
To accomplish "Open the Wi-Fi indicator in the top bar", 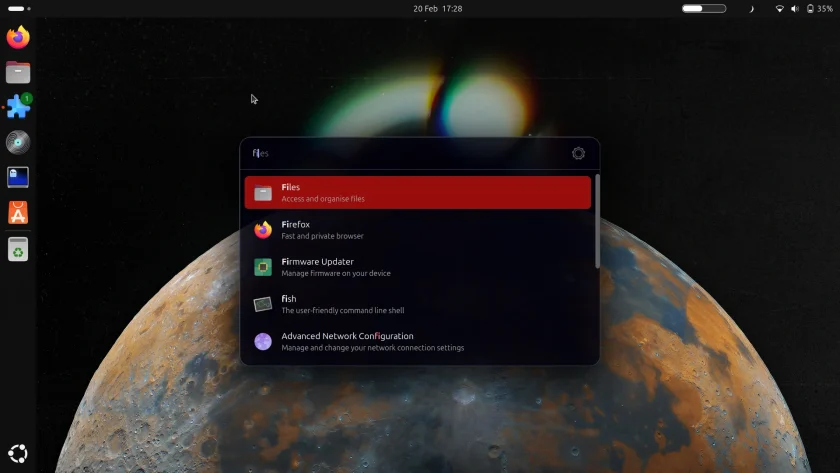I will (x=779, y=9).
